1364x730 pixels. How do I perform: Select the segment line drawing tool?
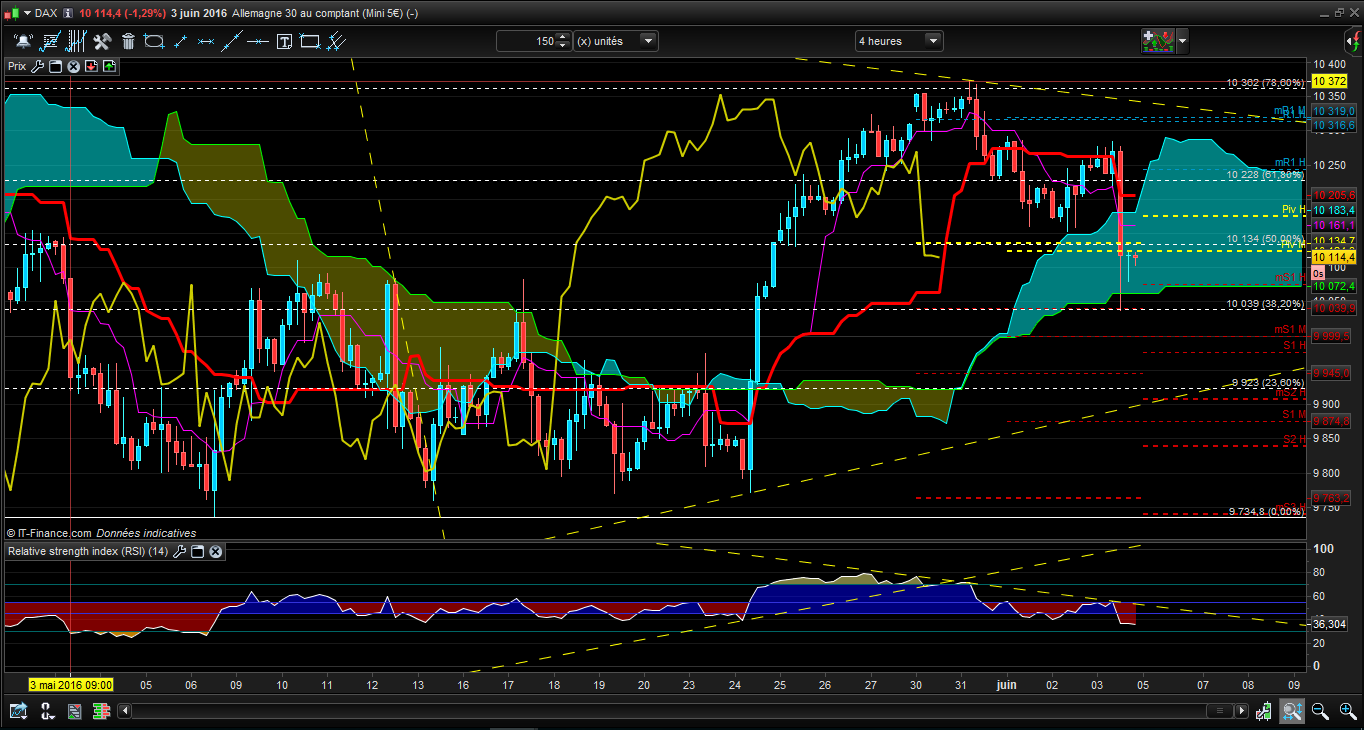pos(180,41)
